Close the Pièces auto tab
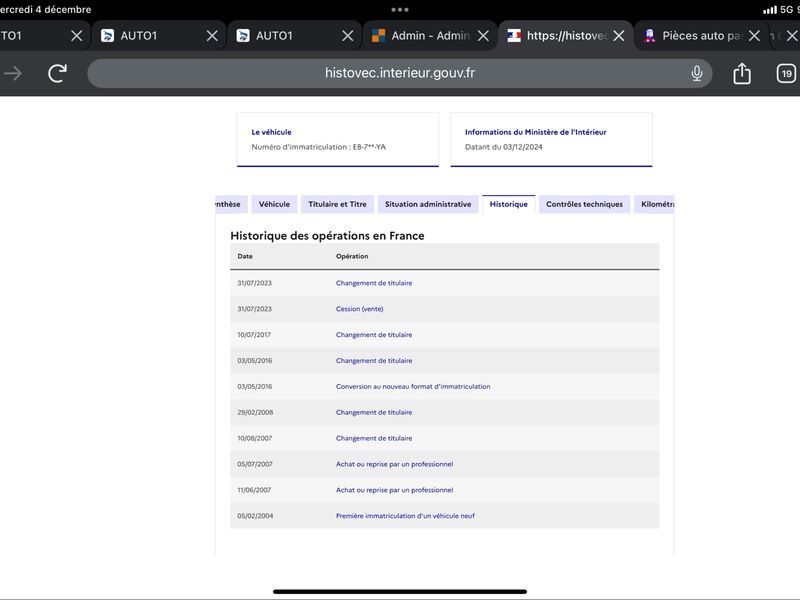The width and height of the screenshot is (800, 600). (x=754, y=36)
